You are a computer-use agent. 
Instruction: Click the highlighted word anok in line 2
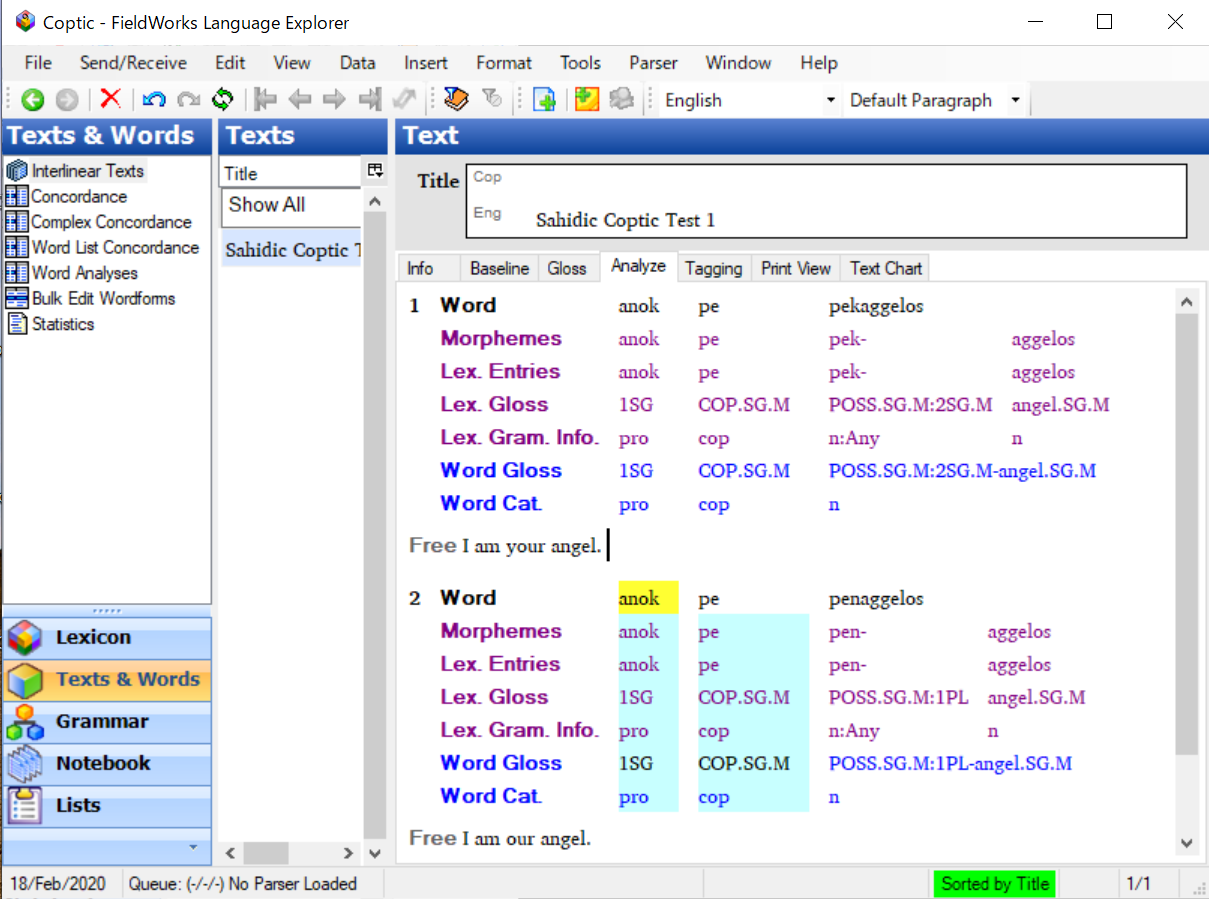coord(639,599)
